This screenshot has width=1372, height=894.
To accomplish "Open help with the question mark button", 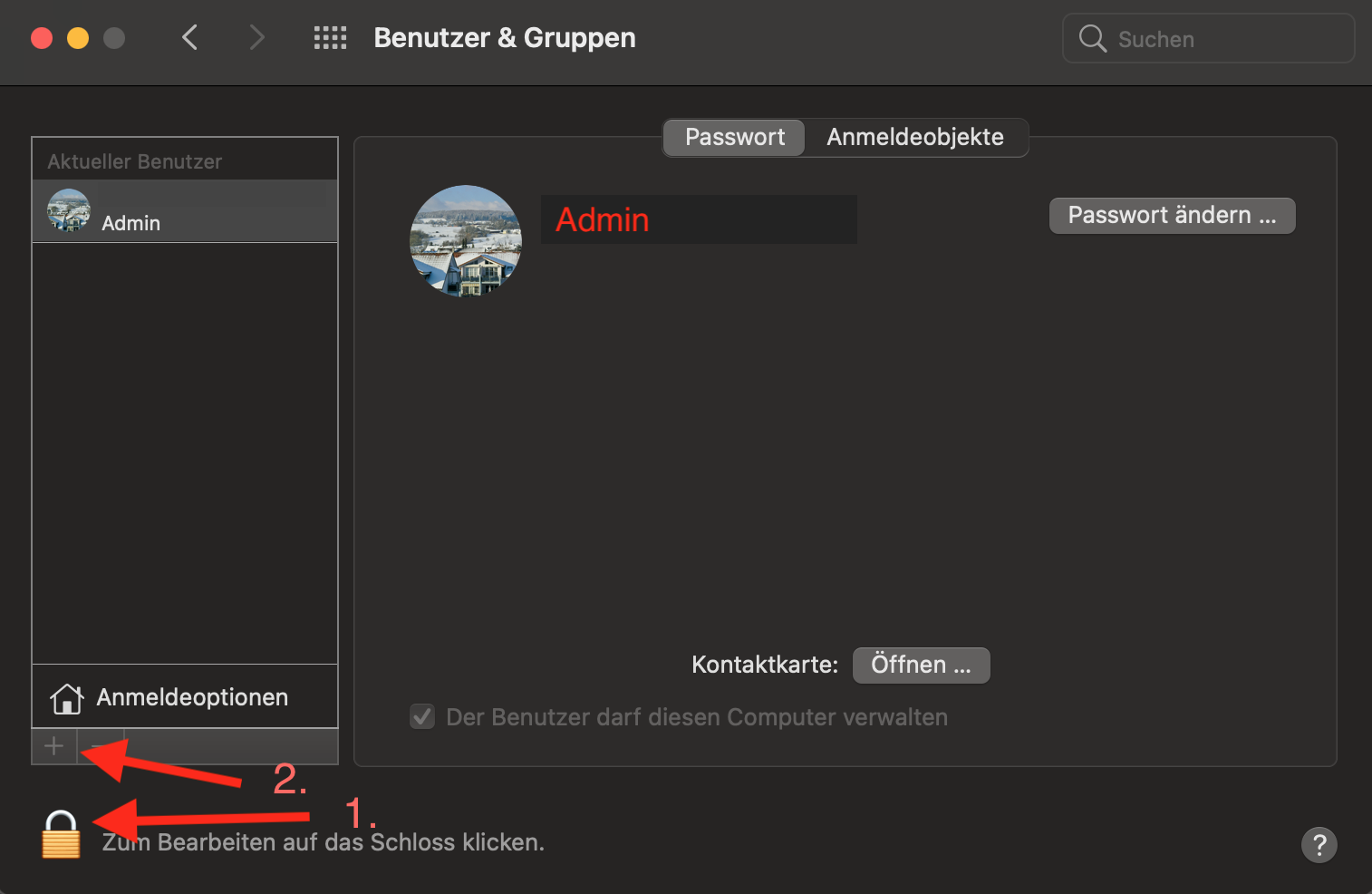I will [1319, 845].
